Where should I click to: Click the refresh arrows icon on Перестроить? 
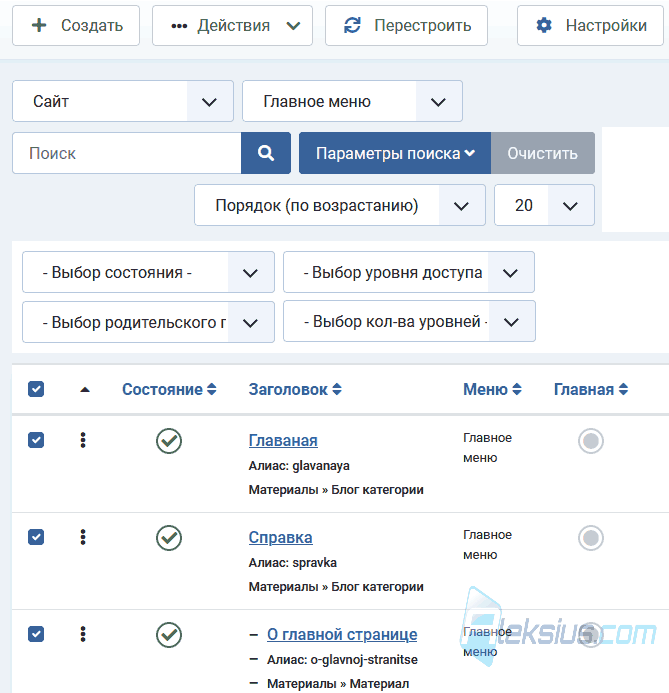pyautogui.click(x=352, y=25)
